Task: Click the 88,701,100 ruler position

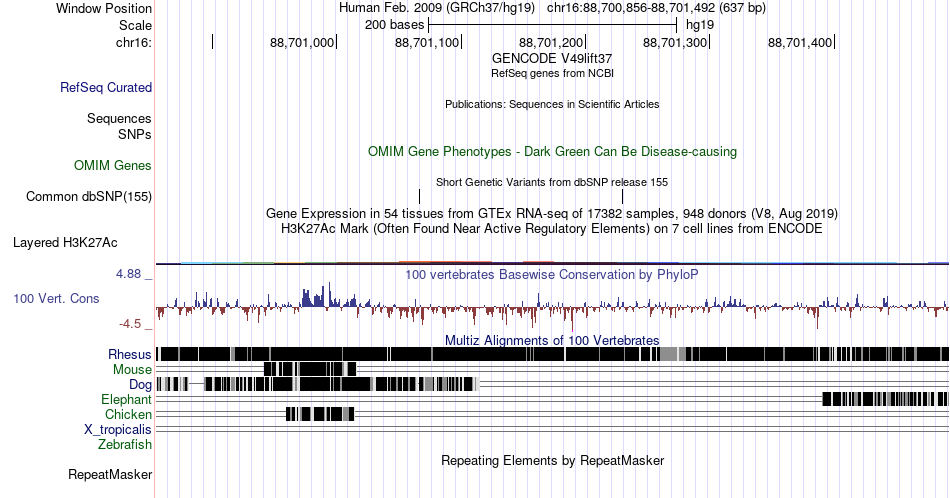Action: [x=427, y=42]
